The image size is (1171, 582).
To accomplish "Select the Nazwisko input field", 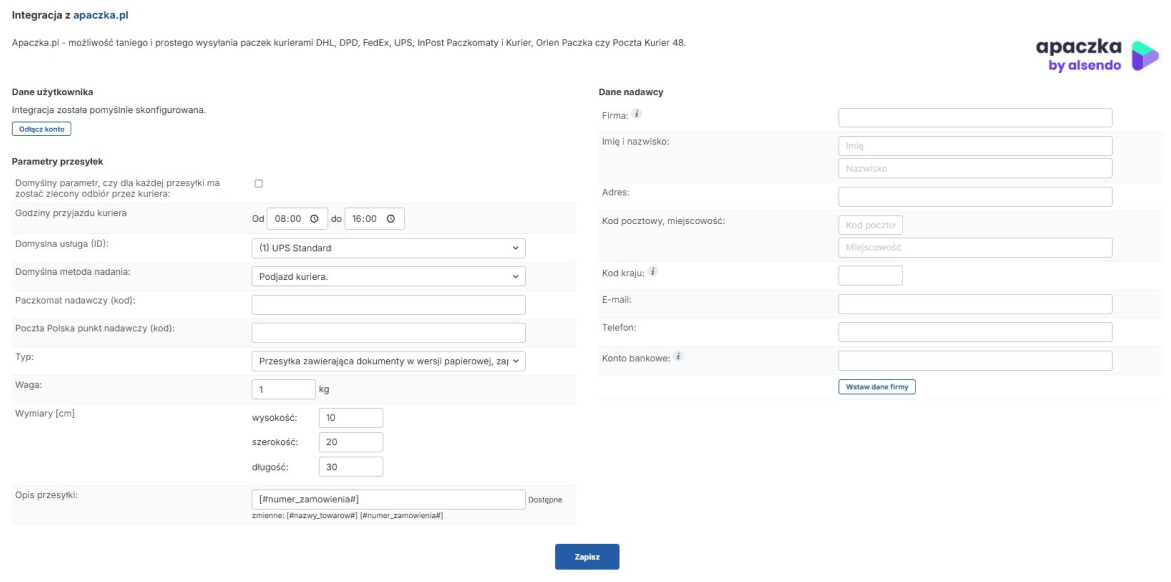I will click(x=975, y=169).
